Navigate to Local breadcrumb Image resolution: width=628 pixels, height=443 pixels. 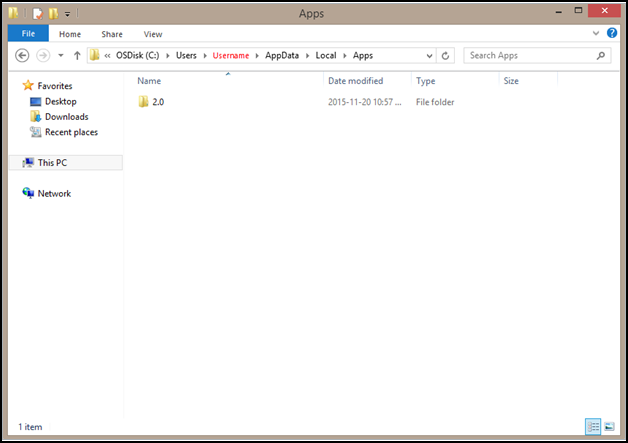[x=326, y=55]
